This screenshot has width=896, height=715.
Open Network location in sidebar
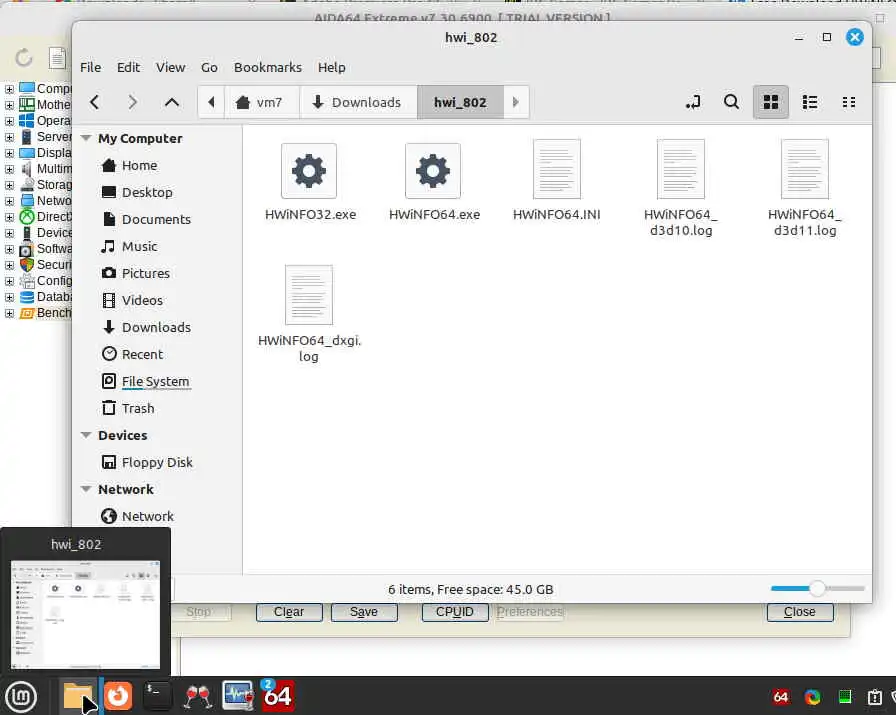[147, 517]
